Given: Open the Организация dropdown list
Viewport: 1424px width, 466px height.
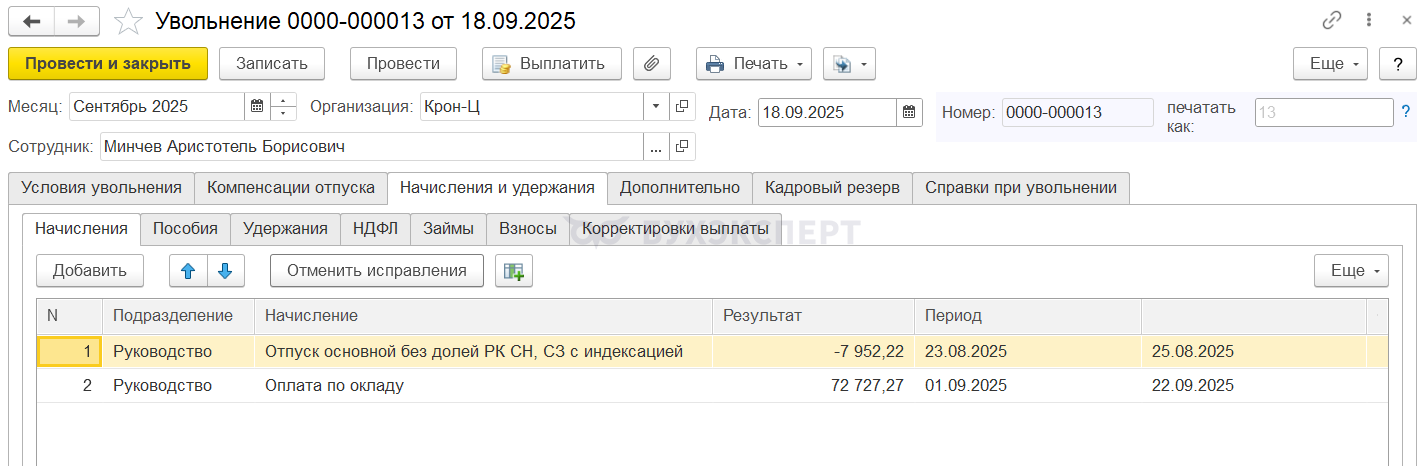Looking at the screenshot, I should click(656, 106).
